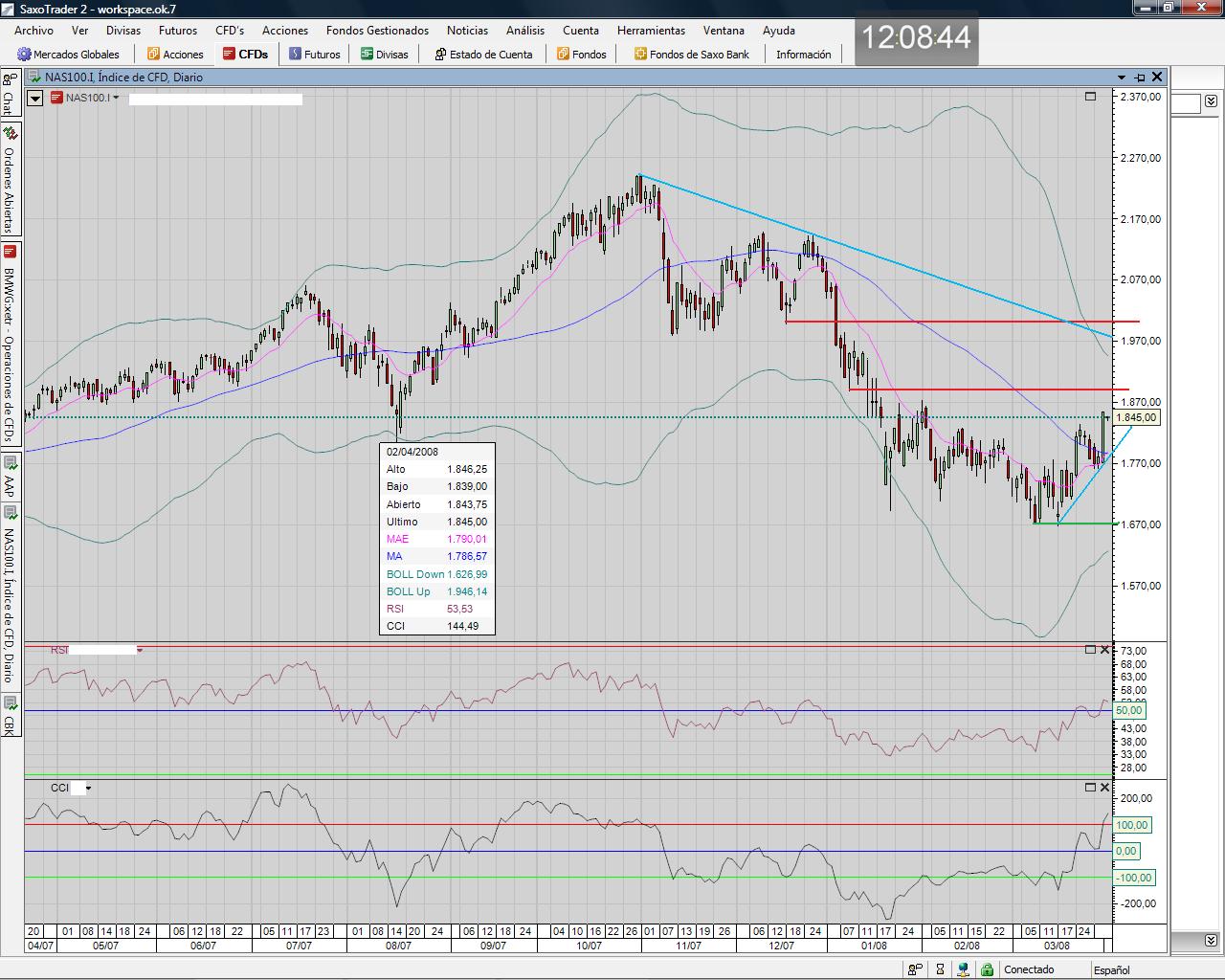The width and height of the screenshot is (1225, 980).
Task: Open the Mercados Globales gear icon
Action: (24, 55)
